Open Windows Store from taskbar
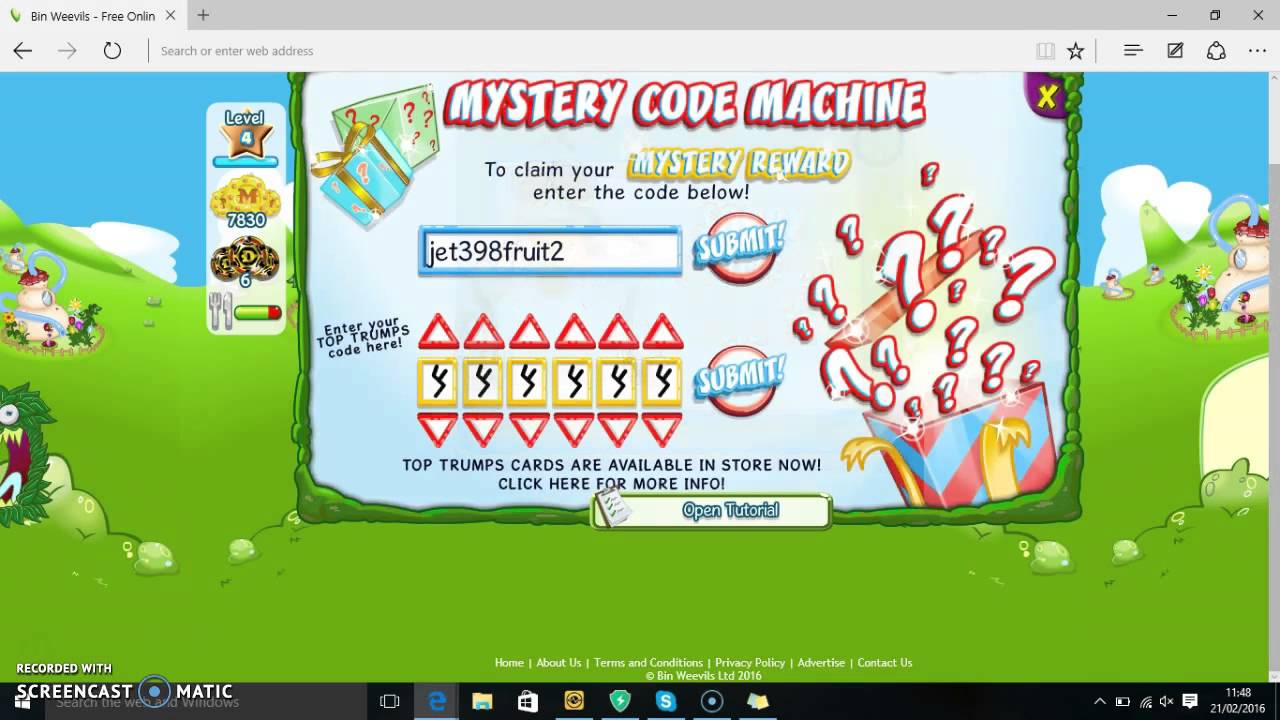Viewport: 1280px width, 720px height. [528, 702]
